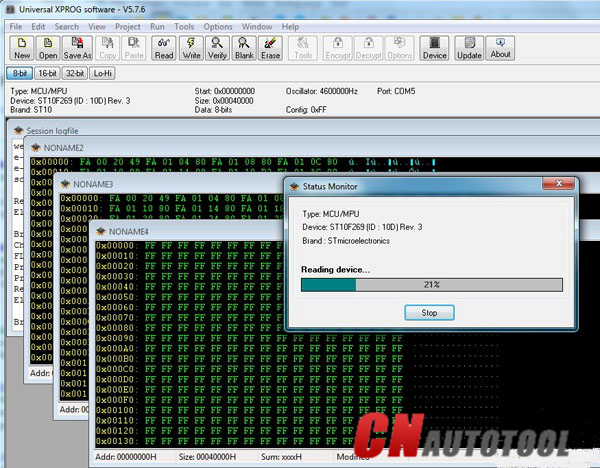
Task: Click address 0x000A0 row in NONAME4
Action: click(249, 348)
